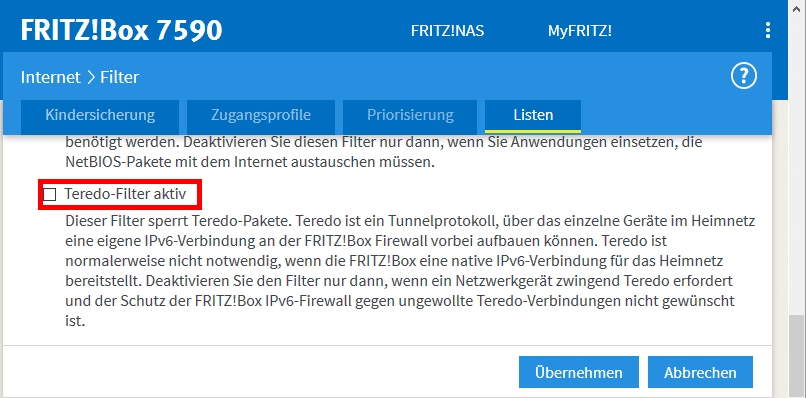Click the Abbrechen button

700,372
